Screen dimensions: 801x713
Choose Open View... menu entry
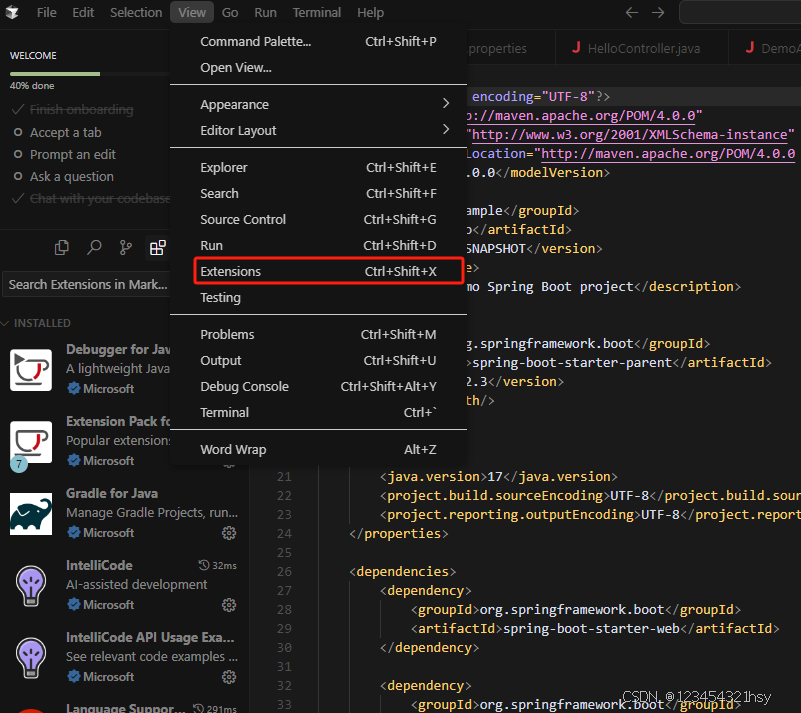318,67
